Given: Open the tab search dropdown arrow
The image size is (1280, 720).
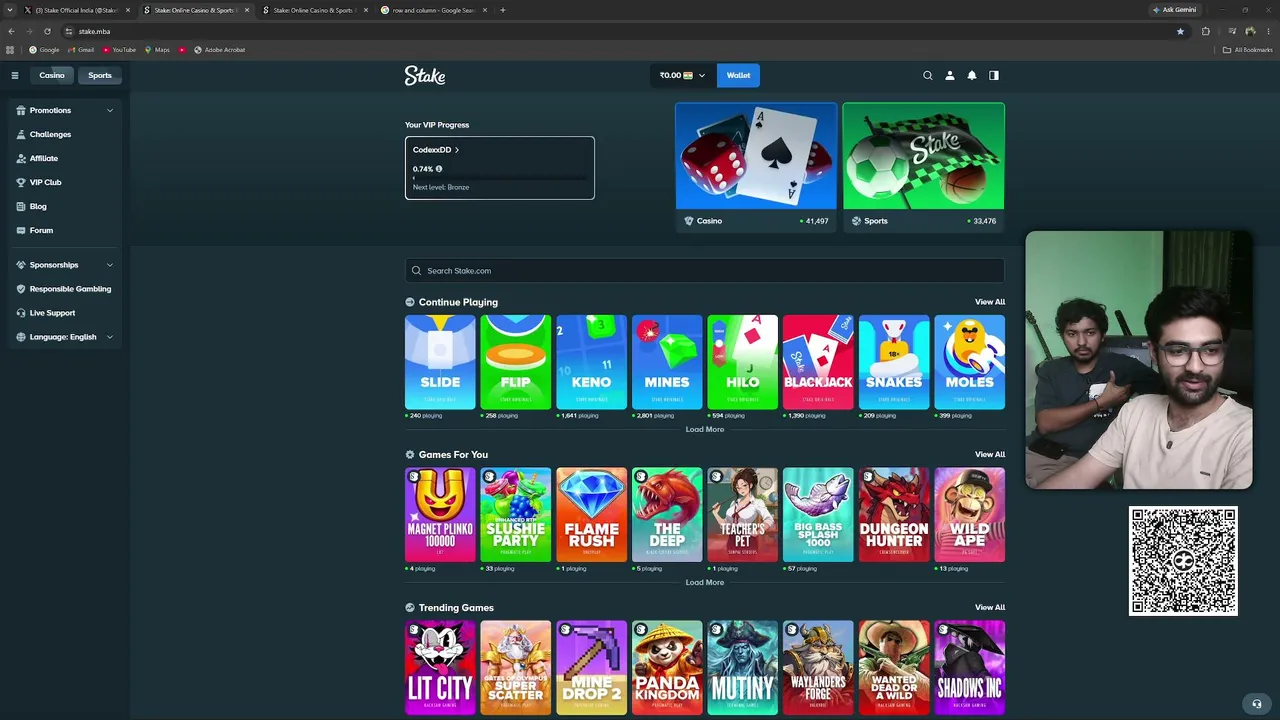Looking at the screenshot, I should [x=11, y=10].
